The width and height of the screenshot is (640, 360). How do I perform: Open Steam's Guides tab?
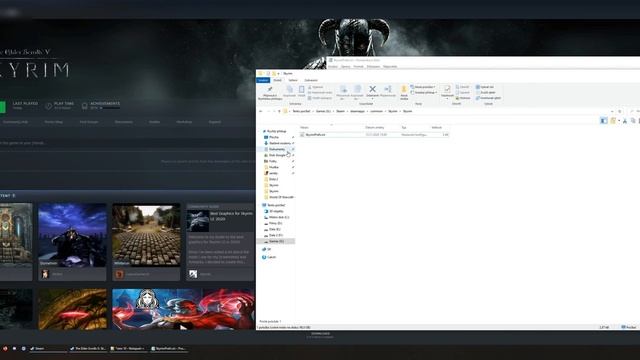click(x=154, y=122)
